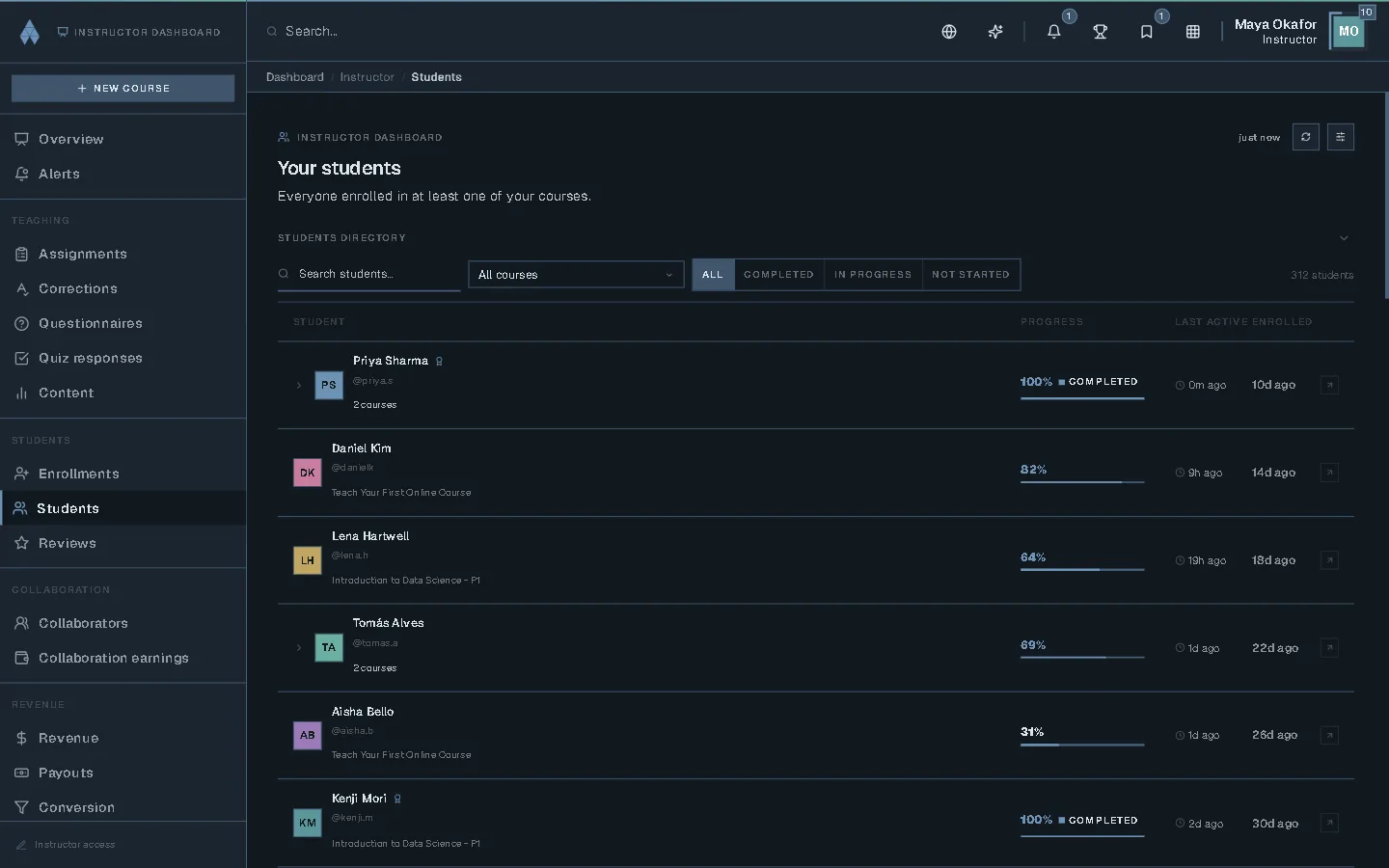Filter students by Not Started
1389x868 pixels.
[970, 275]
